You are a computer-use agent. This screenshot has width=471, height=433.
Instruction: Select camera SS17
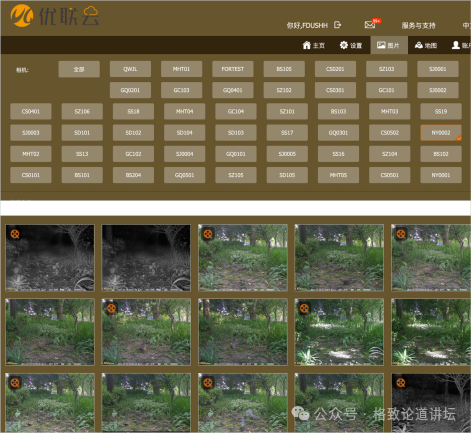coord(287,133)
